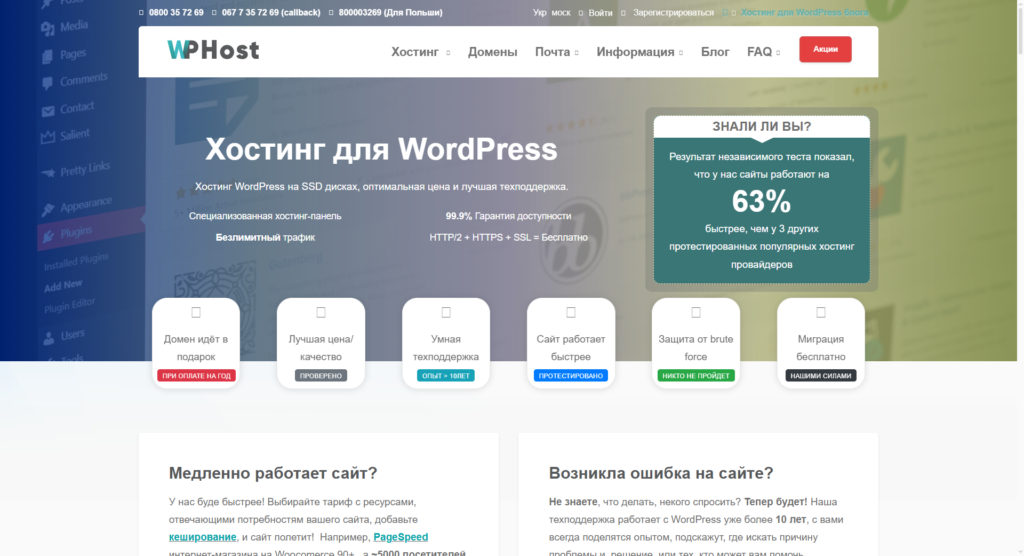Click the page vertical scrollbar
This screenshot has height=556, width=1024.
coord(1020,278)
